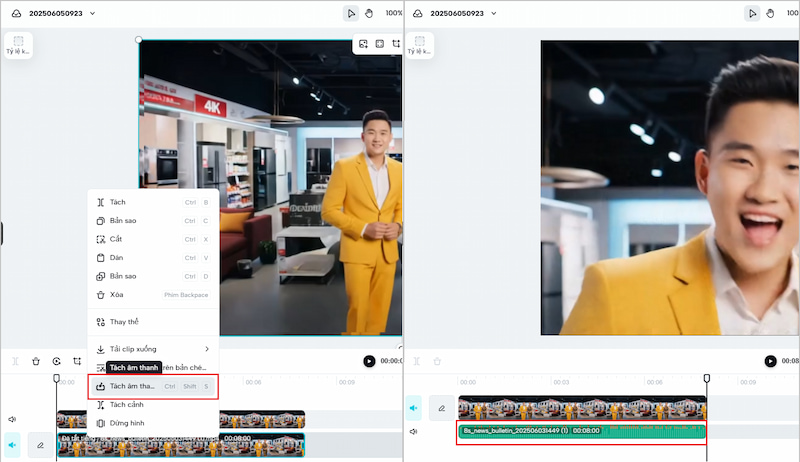This screenshot has width=800, height=462.
Task: Click the crop icon in left timeline toolbar
Action: 77,361
